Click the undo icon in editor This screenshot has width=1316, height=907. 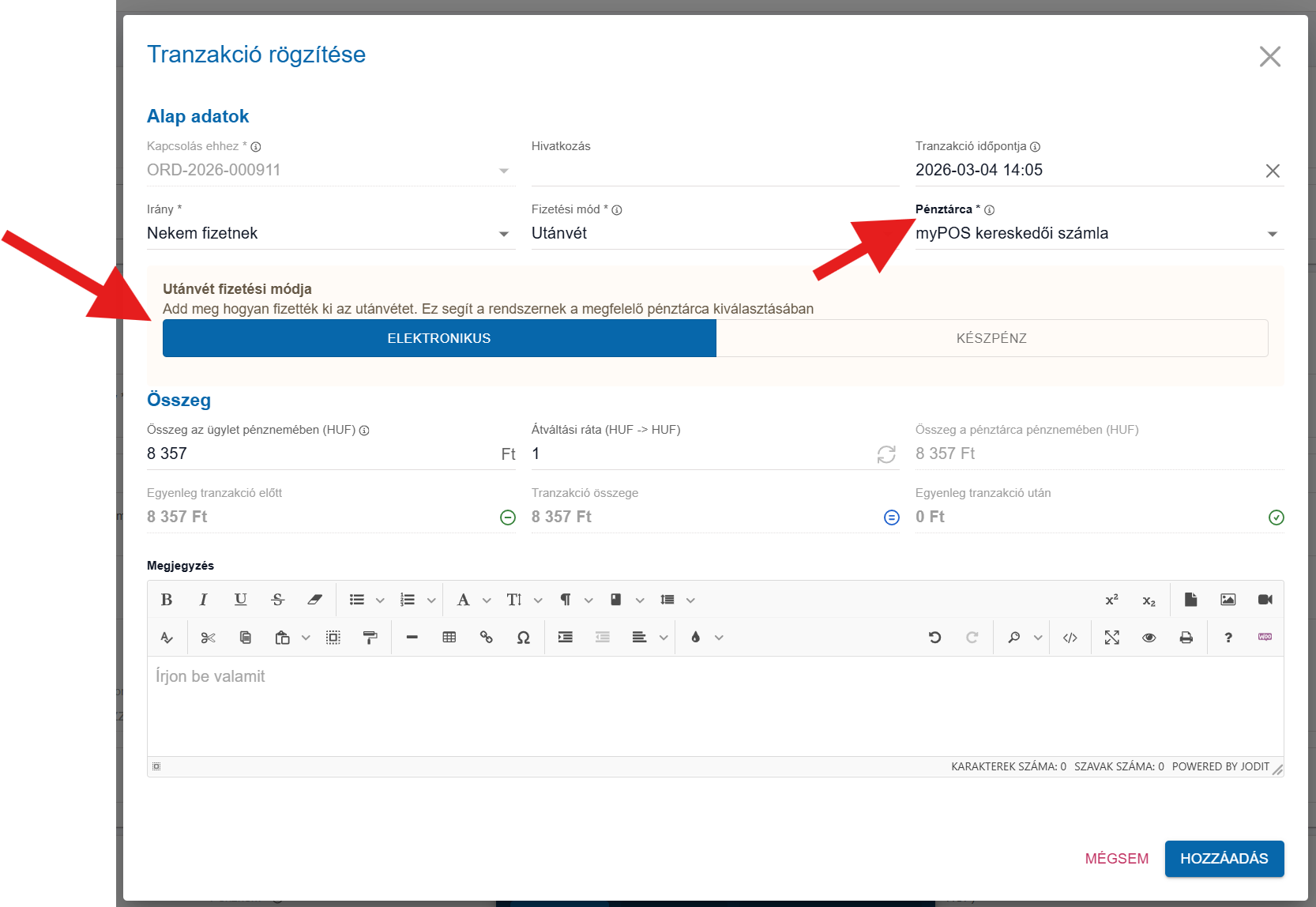click(934, 638)
